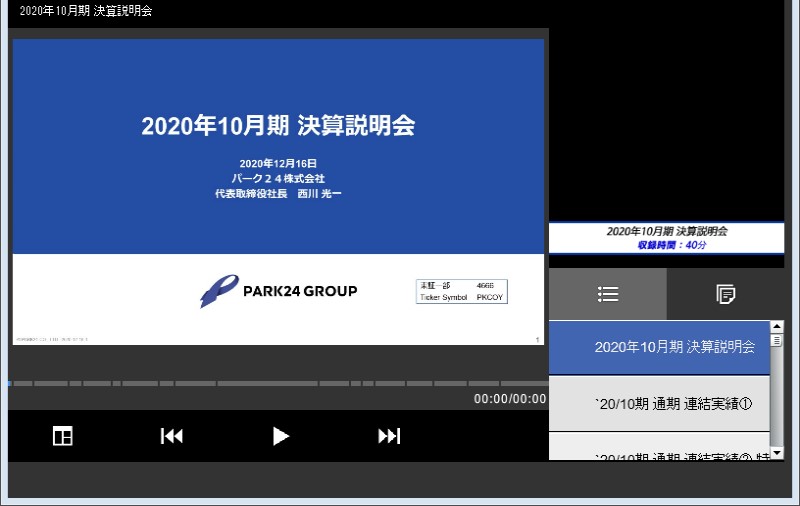Viewport: 800px width, 506px height.
Task: Play the presentation video
Action: coord(281,436)
